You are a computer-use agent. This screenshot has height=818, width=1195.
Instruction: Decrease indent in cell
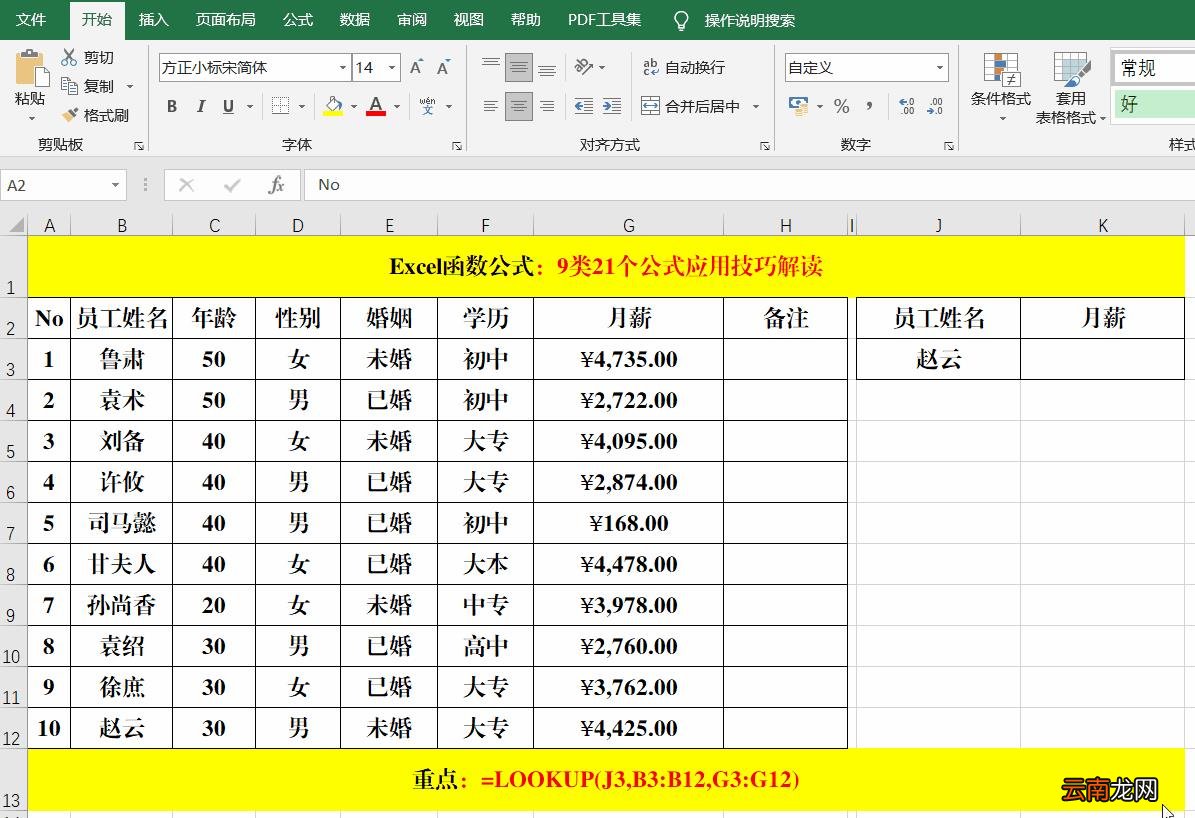(584, 106)
